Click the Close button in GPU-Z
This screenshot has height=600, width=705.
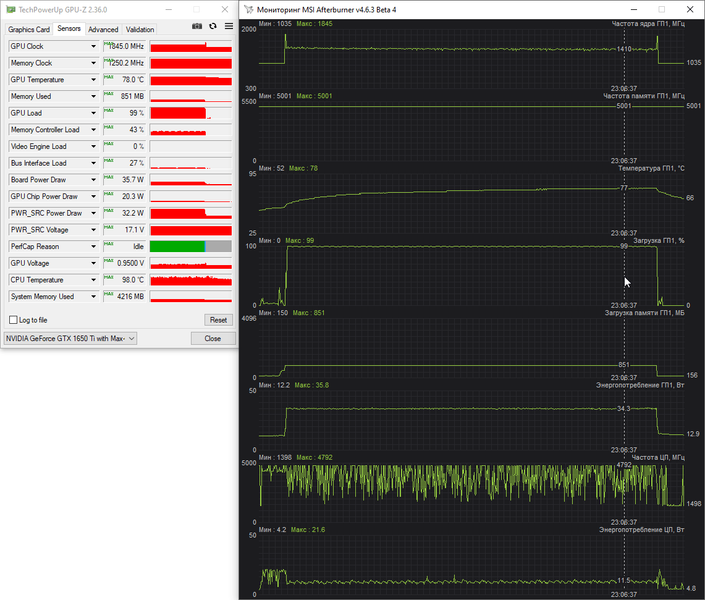[x=213, y=338]
